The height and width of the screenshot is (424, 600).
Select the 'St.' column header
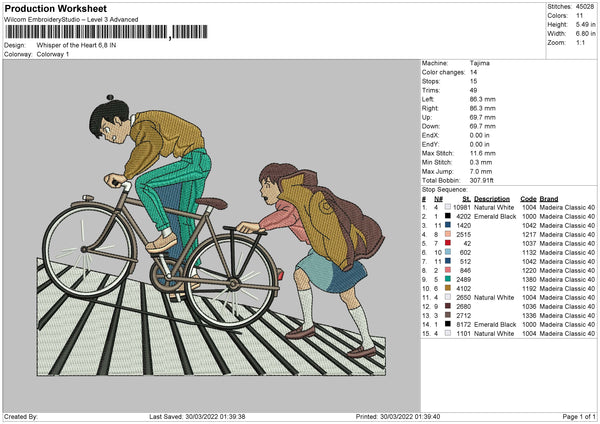tap(466, 199)
